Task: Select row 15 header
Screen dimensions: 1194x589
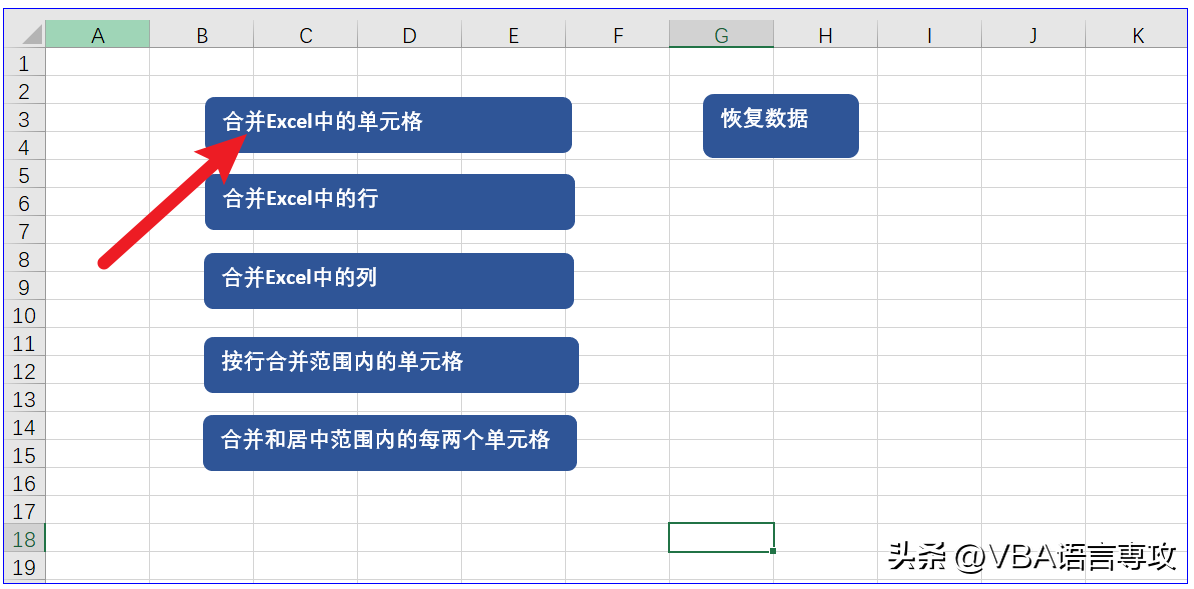Action: pyautogui.click(x=25, y=455)
